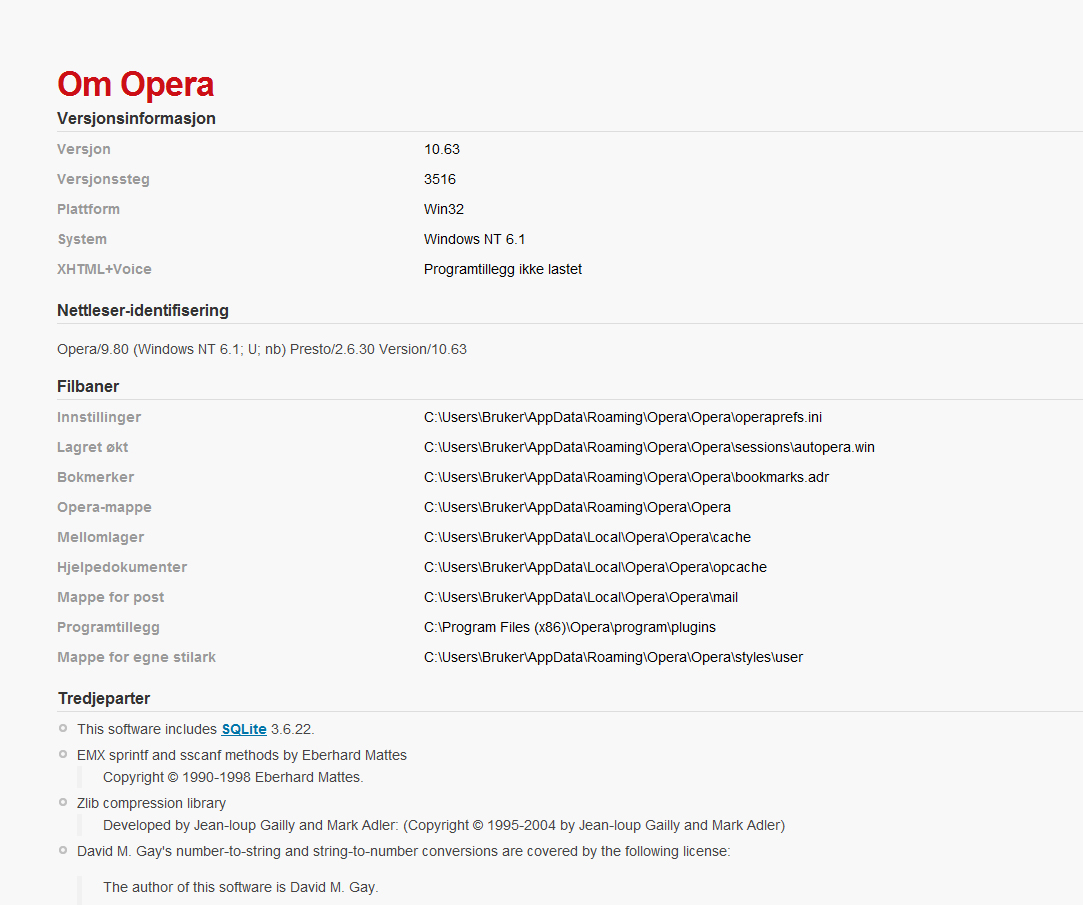The height and width of the screenshot is (905, 1083).
Task: Click 'Zlib compression library' line
Action: tap(151, 803)
